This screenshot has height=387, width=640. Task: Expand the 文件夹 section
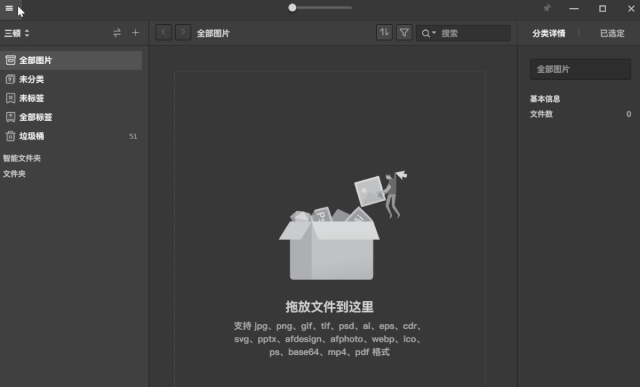click(14, 173)
